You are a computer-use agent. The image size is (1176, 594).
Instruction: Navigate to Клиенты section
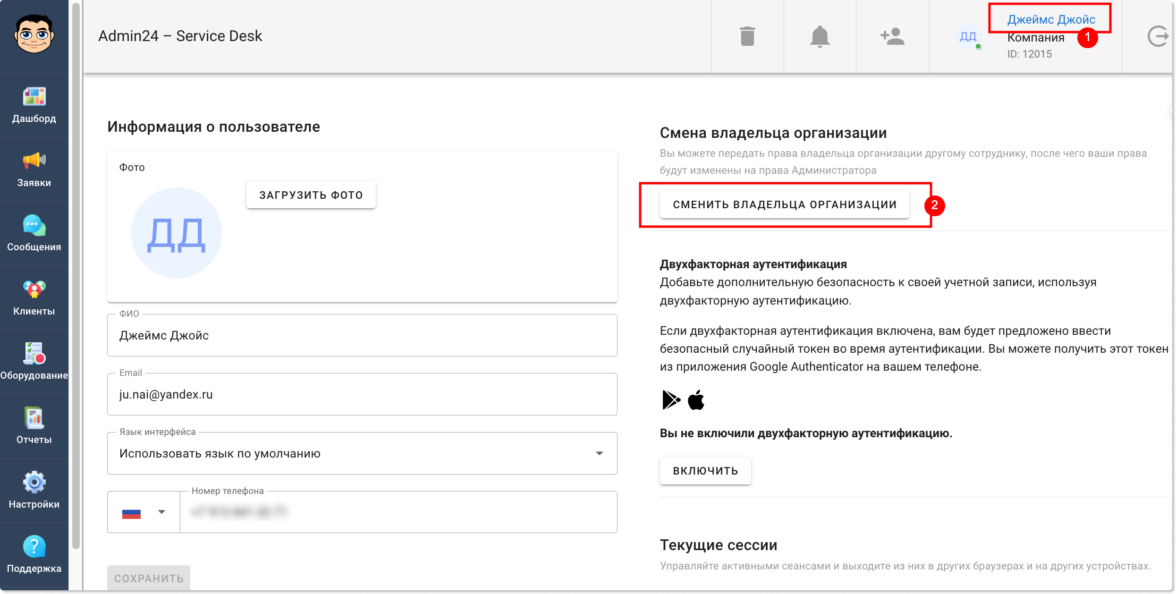(34, 298)
